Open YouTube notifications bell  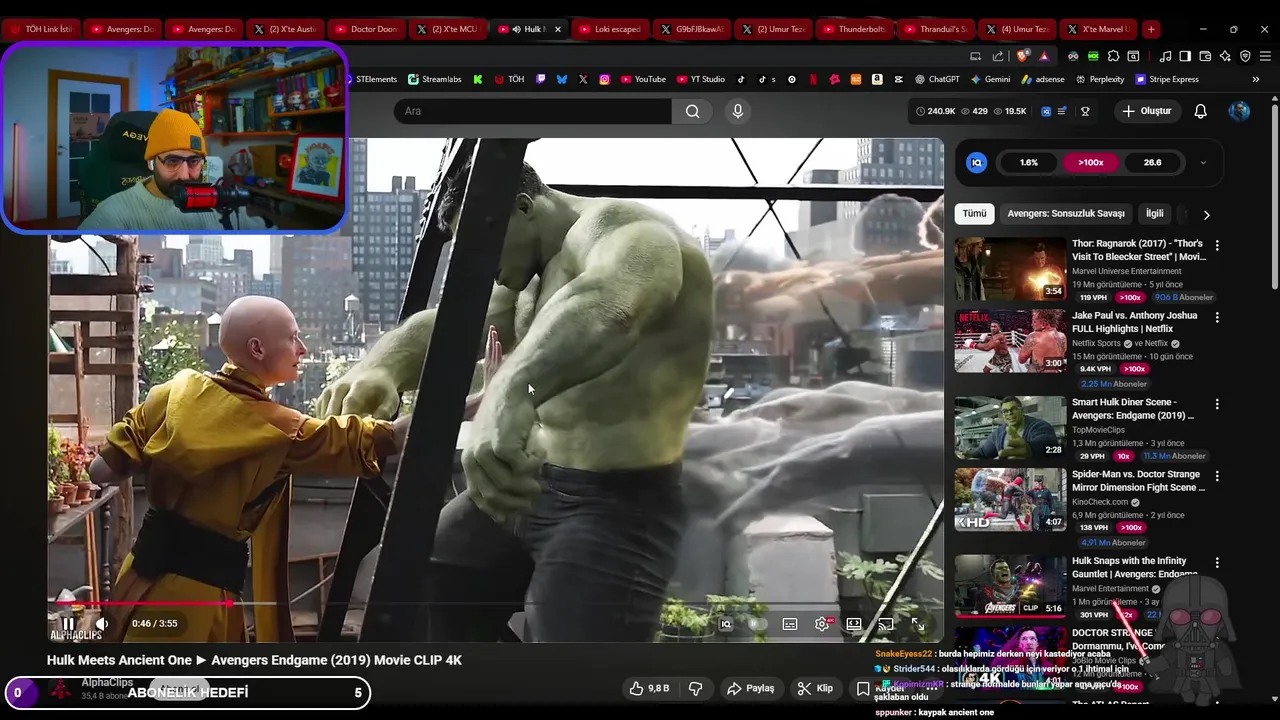coord(1201,111)
